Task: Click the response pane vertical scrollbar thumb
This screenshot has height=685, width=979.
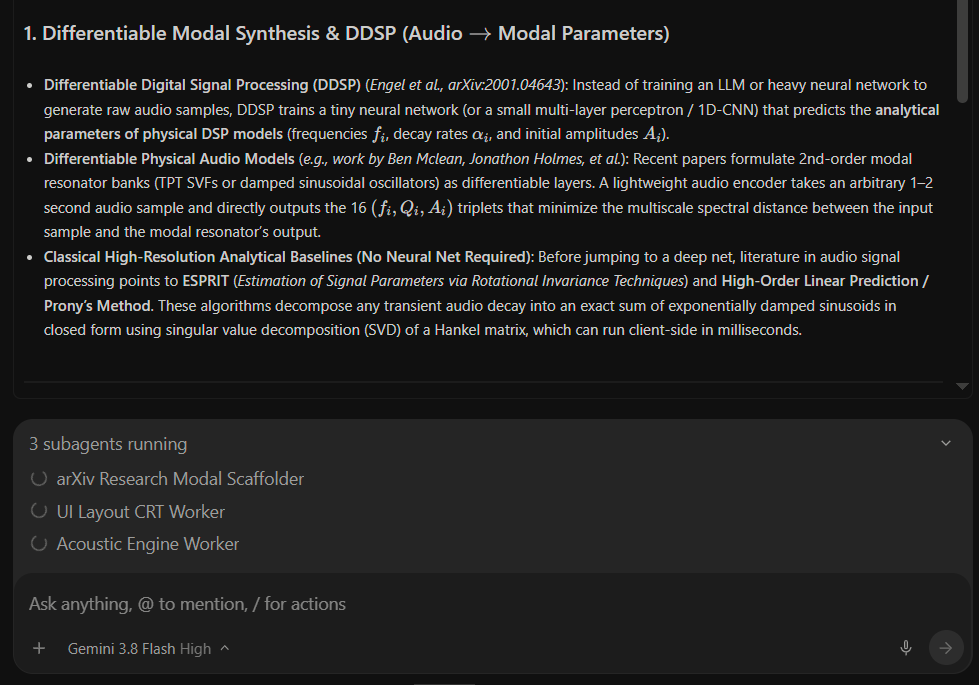Action: (962, 50)
